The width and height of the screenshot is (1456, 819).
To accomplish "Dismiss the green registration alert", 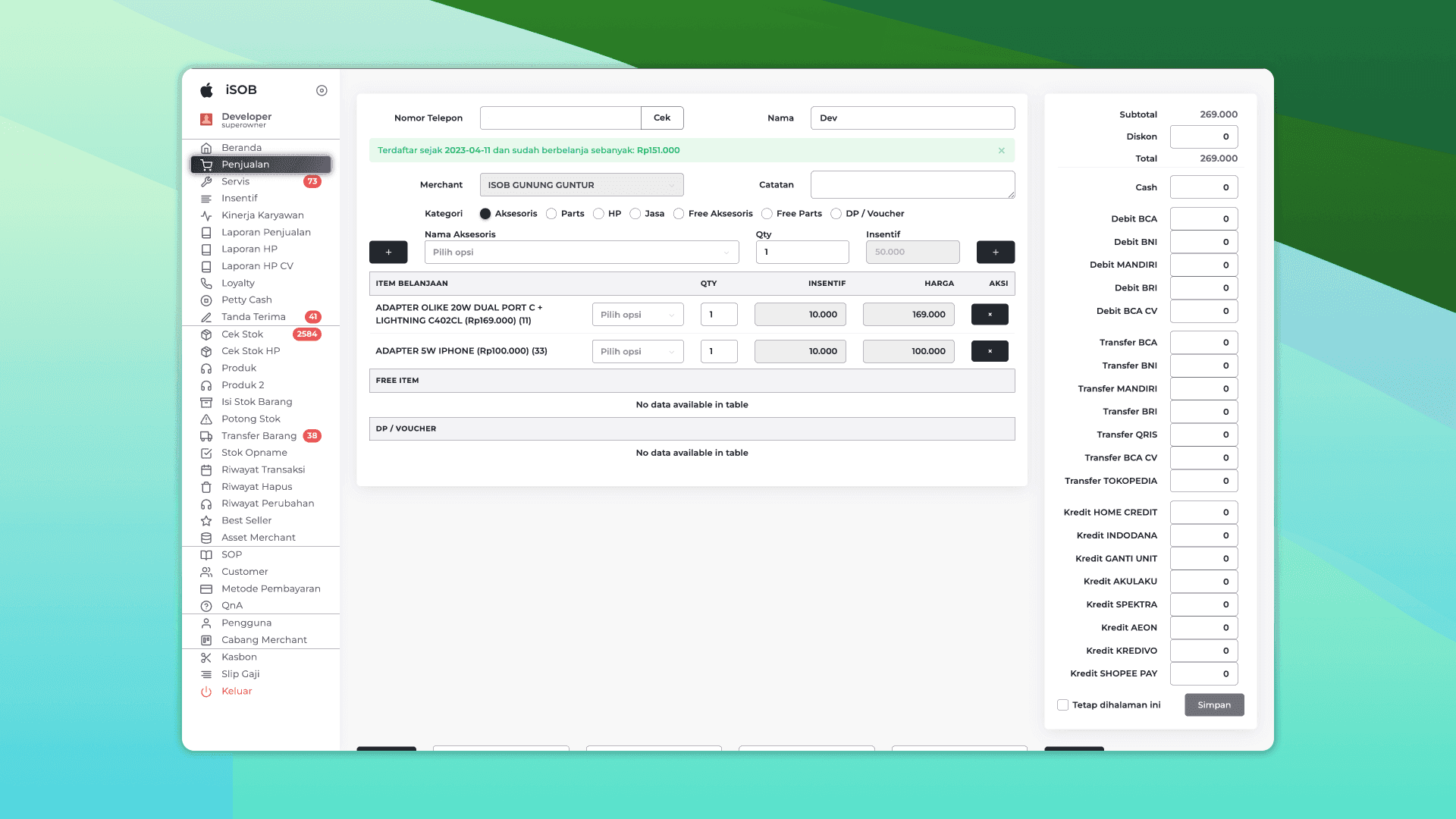I will click(1001, 151).
